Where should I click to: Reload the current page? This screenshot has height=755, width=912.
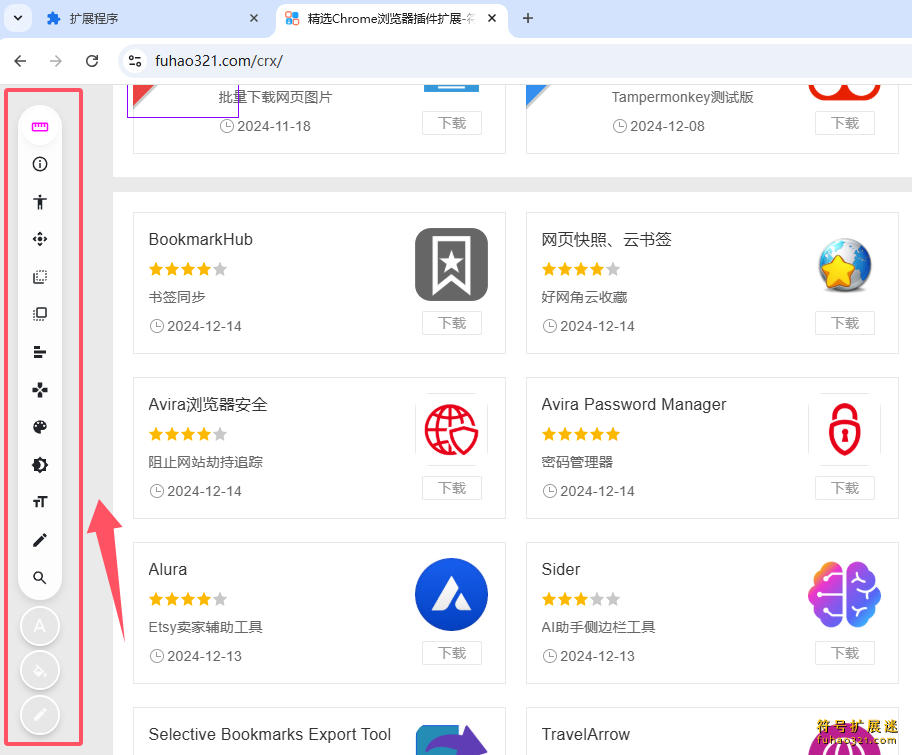click(x=92, y=60)
